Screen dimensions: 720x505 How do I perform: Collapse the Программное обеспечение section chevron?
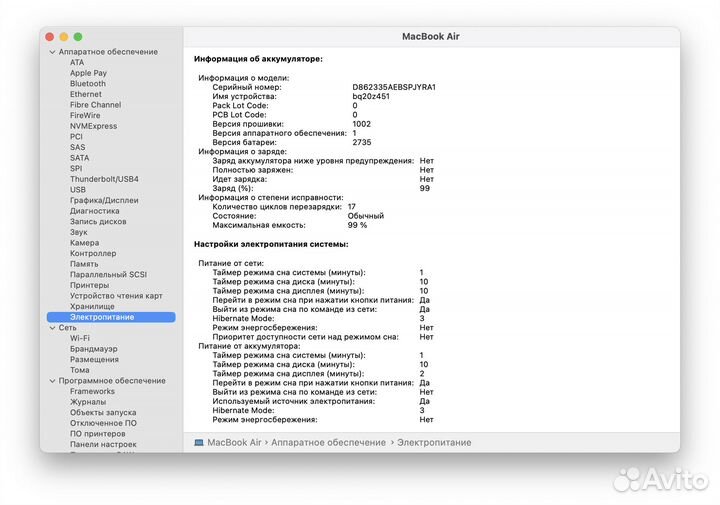[x=52, y=381]
